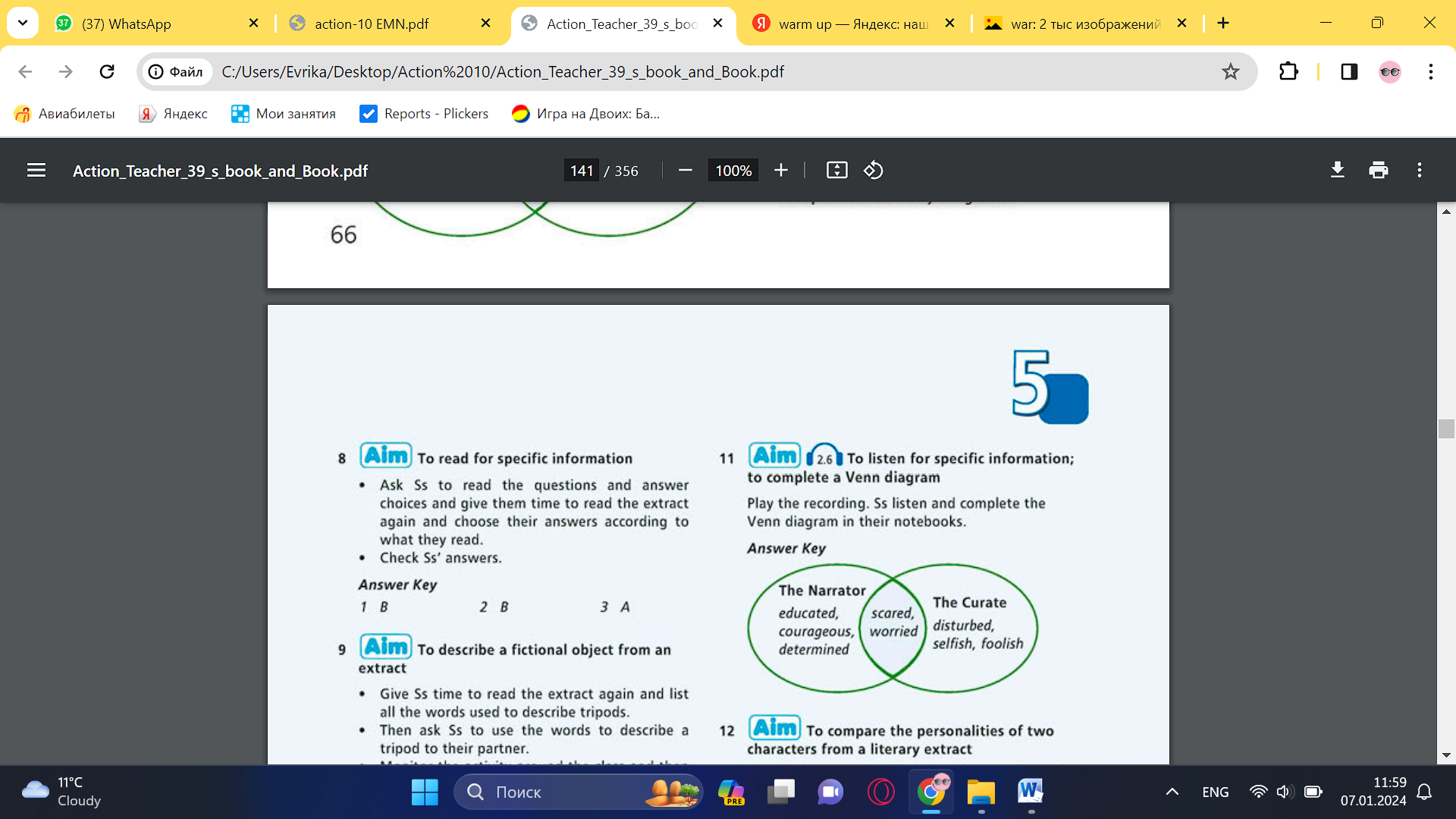Screen dimensions: 1456x819
Task: Show hidden system tray icons
Action: click(1172, 792)
